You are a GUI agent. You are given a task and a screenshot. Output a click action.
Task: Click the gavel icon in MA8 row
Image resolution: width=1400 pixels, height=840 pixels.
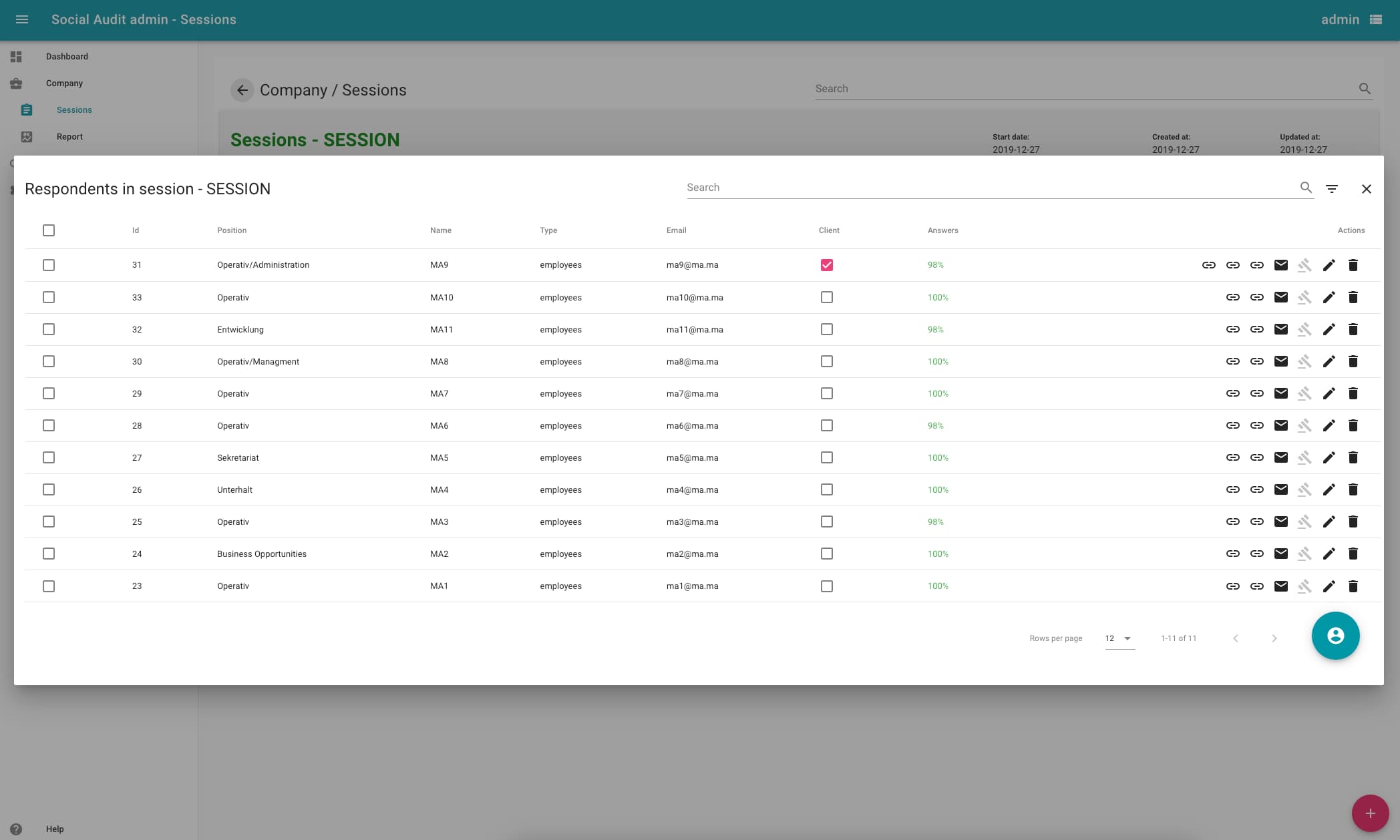pyautogui.click(x=1304, y=361)
